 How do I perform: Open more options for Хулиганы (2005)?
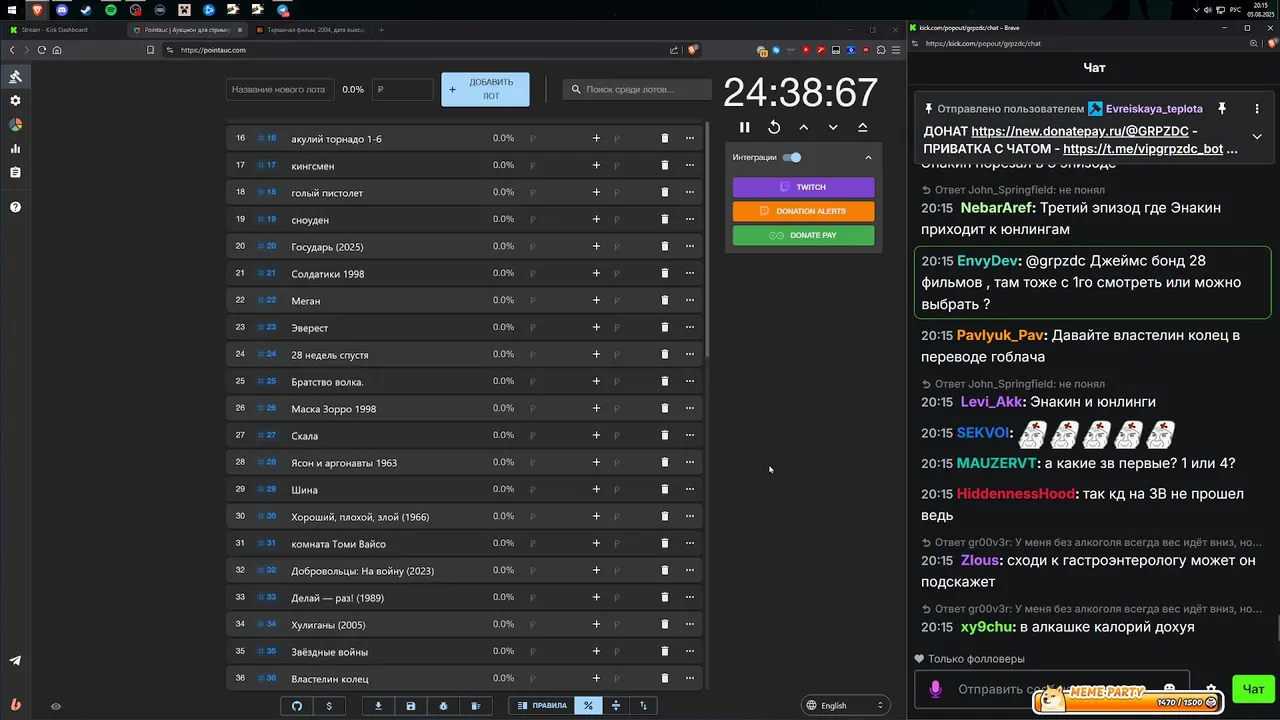[690, 624]
